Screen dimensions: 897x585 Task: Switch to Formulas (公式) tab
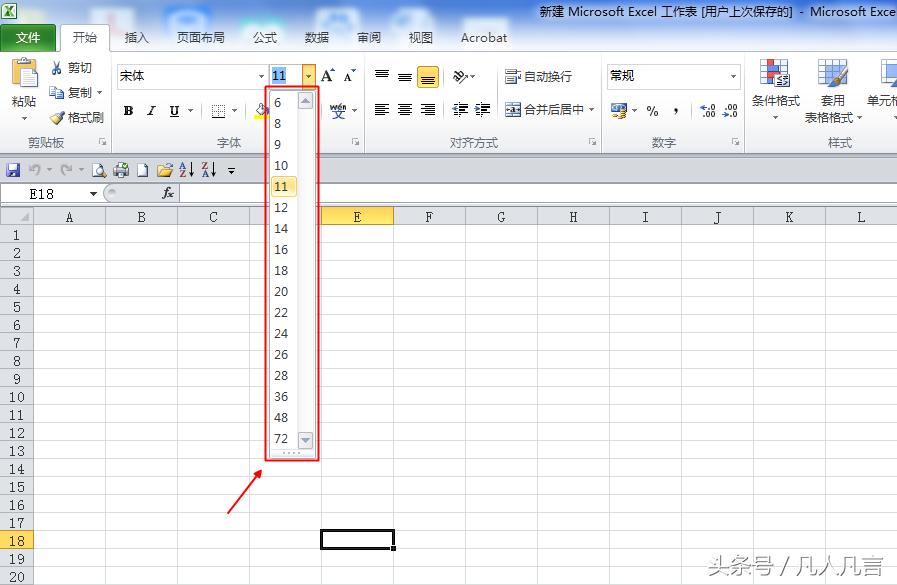pyautogui.click(x=265, y=38)
